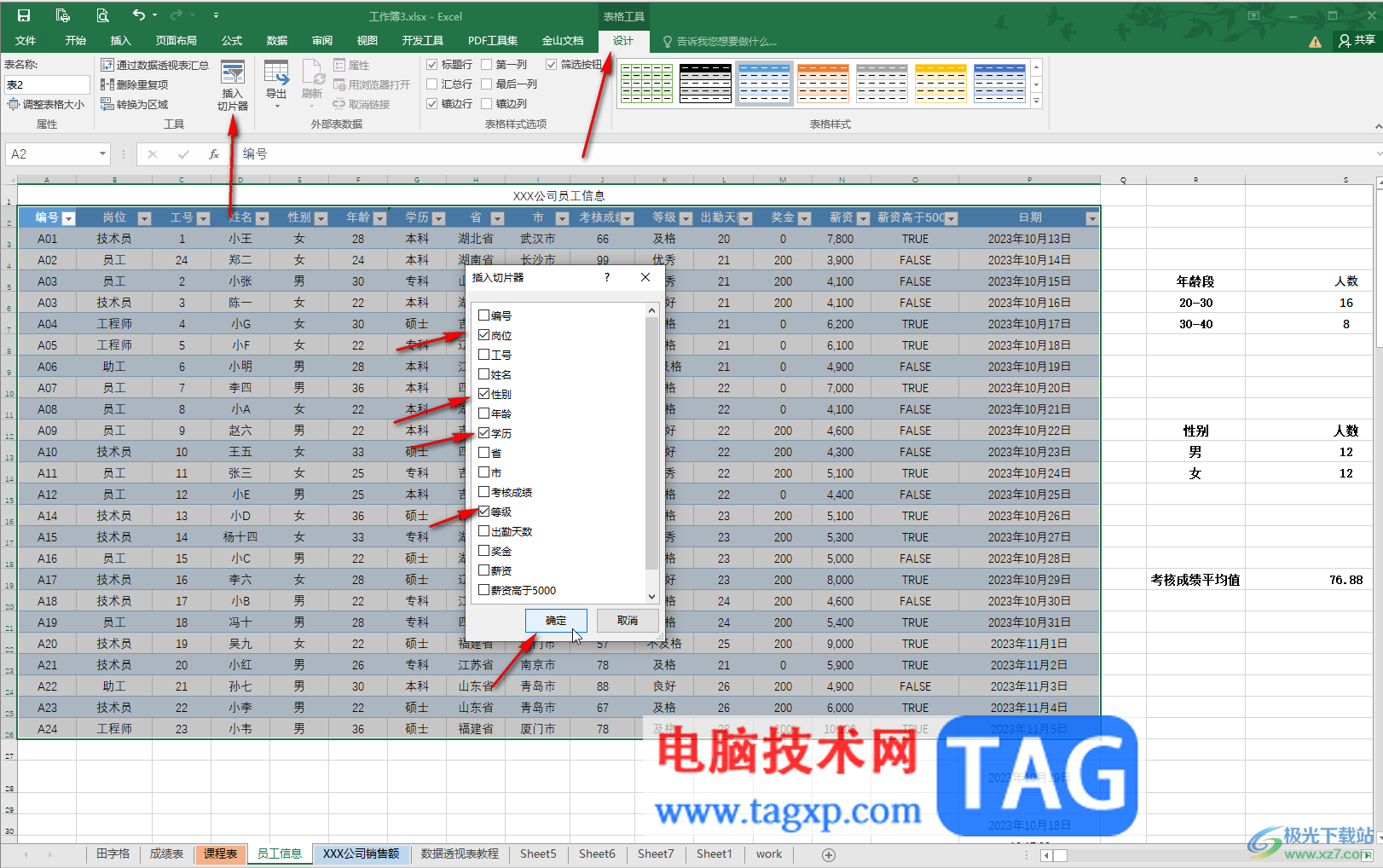The height and width of the screenshot is (868, 1383).
Task: Click the Share button icon
Action: pyautogui.click(x=1357, y=40)
